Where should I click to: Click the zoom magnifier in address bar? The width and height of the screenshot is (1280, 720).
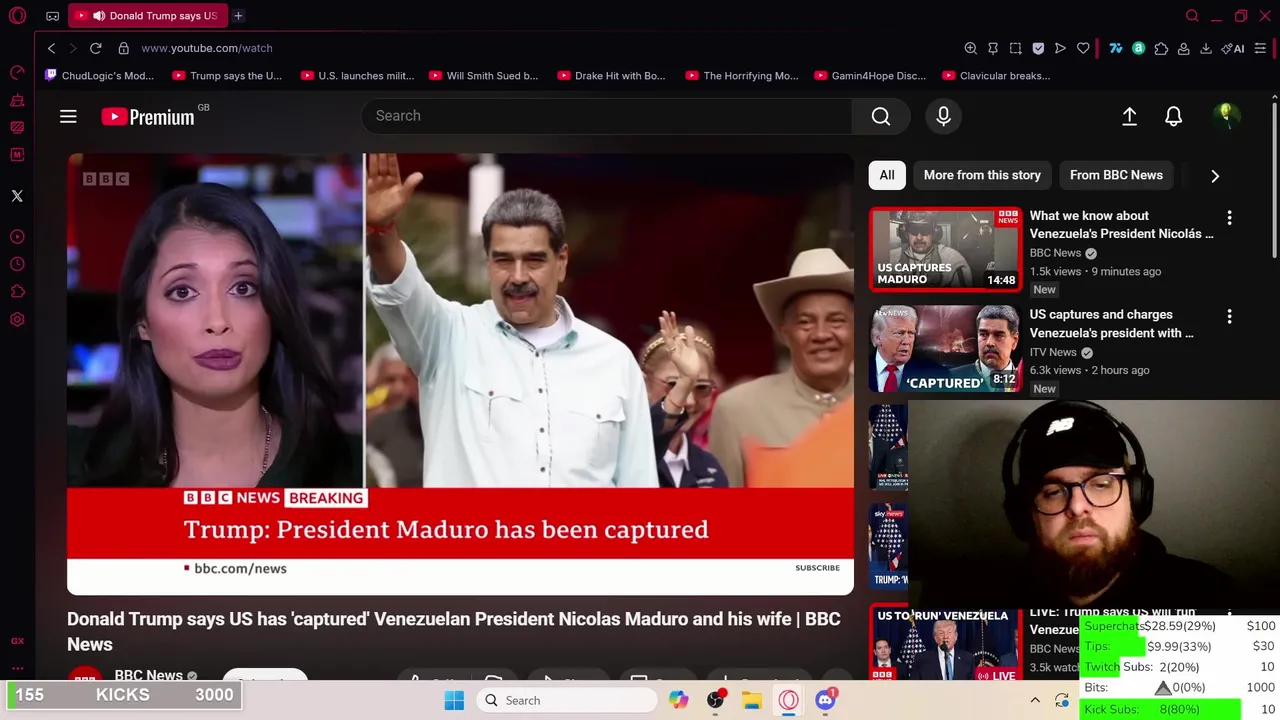point(970,48)
